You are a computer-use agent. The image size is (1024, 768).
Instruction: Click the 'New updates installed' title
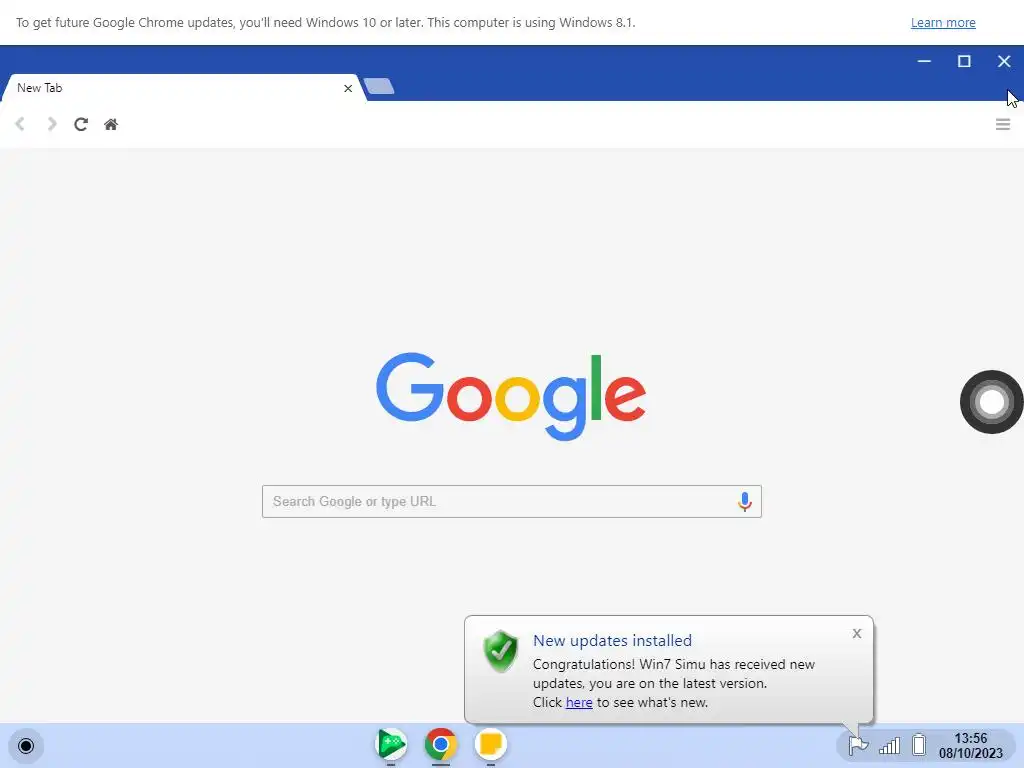[612, 641]
